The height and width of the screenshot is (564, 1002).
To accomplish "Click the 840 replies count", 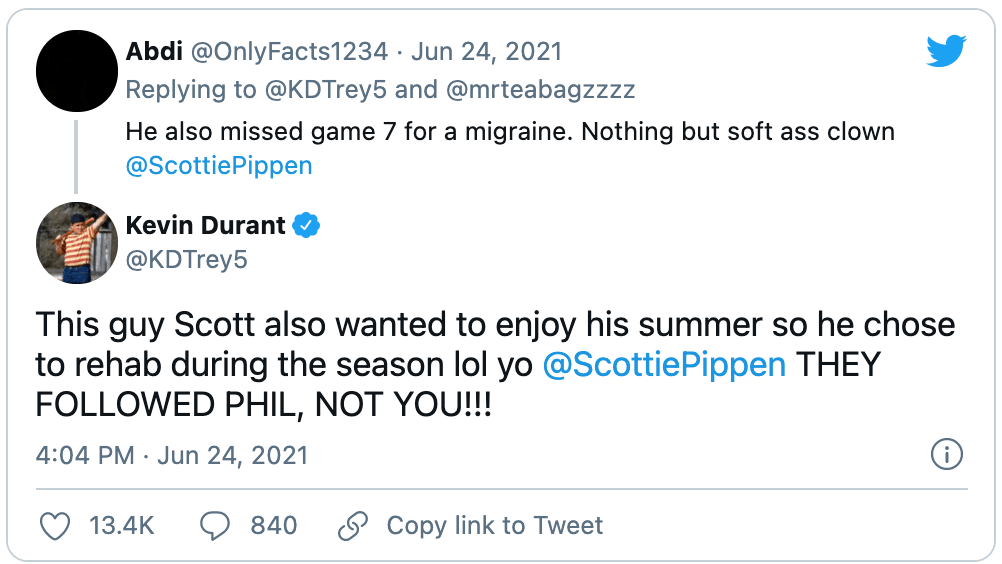I will pos(273,525).
